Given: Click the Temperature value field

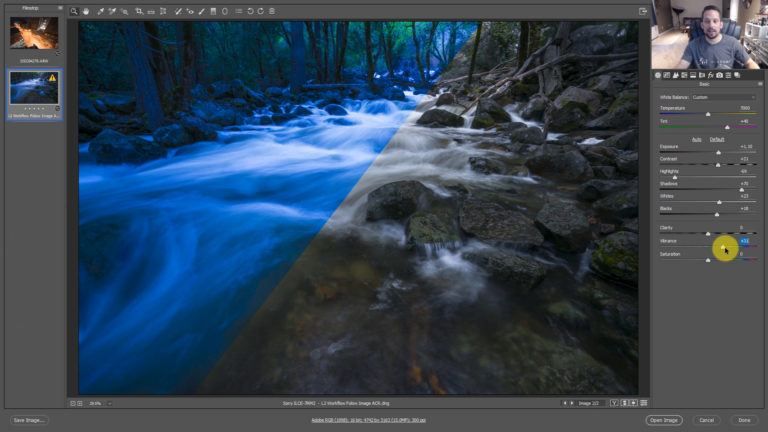Looking at the screenshot, I should pyautogui.click(x=745, y=108).
